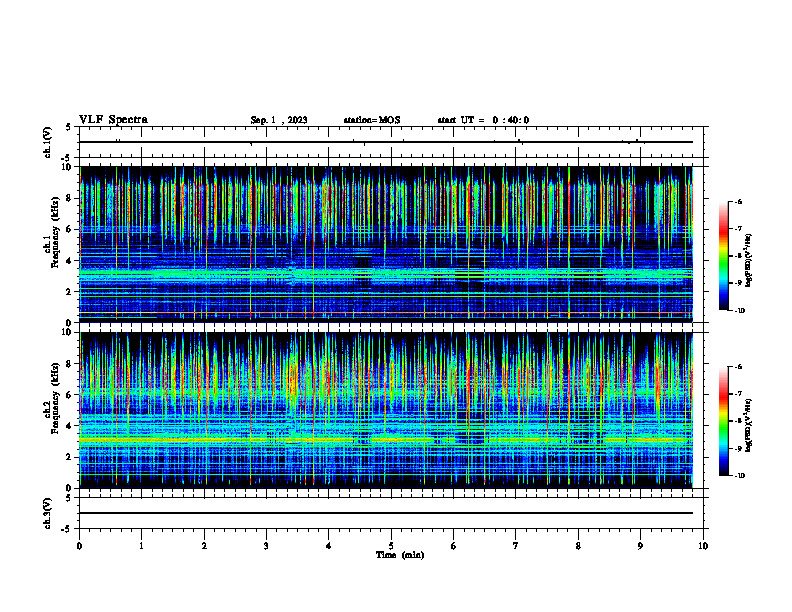Click the "VLF Spectra" plot title
The width and height of the screenshot is (792, 612).
click(x=113, y=120)
